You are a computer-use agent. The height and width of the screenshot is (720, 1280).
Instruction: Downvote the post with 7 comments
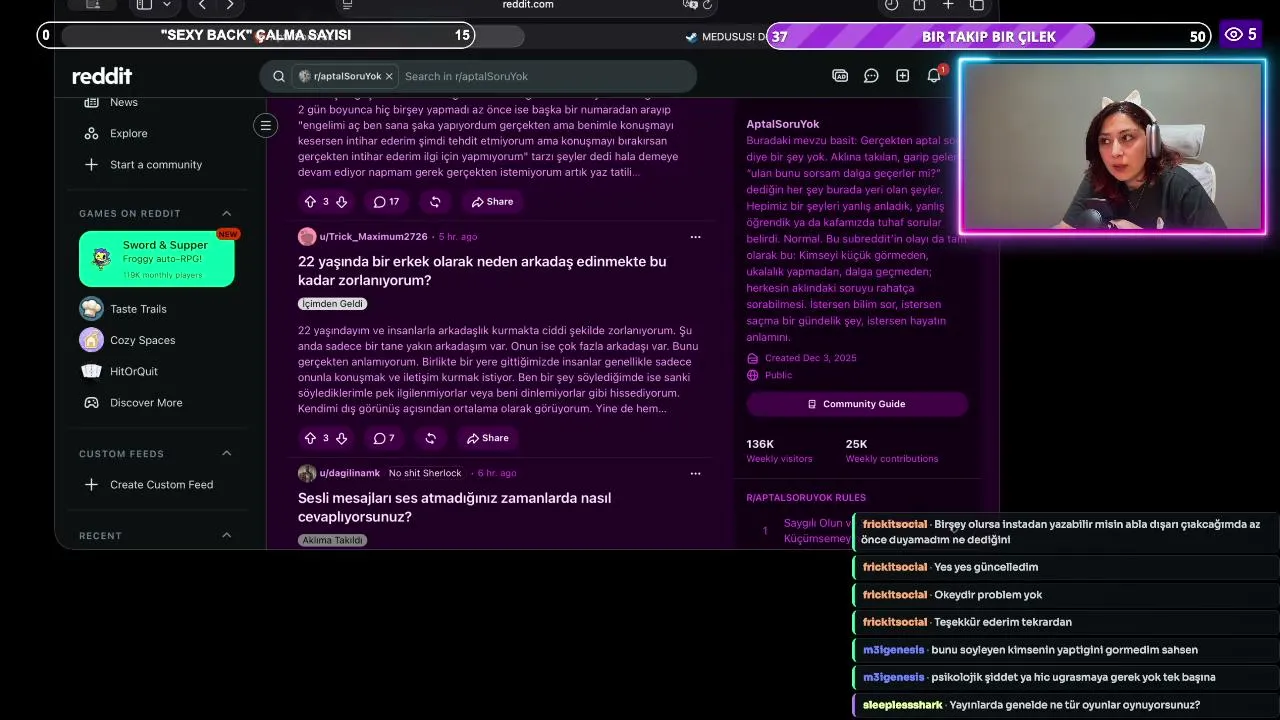pos(341,438)
